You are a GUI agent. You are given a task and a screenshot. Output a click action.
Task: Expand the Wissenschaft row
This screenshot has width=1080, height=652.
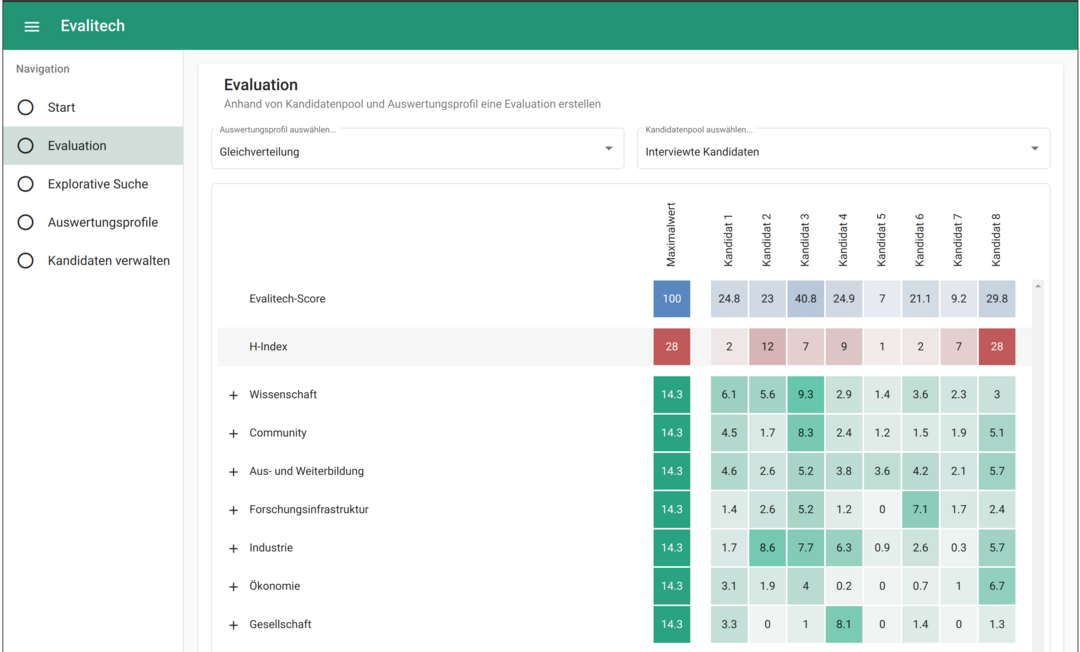233,395
